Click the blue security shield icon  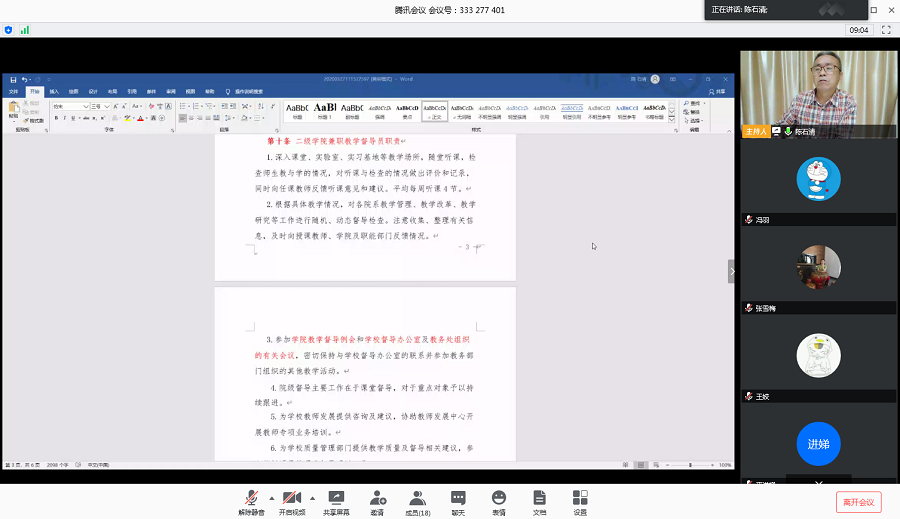click(9, 30)
